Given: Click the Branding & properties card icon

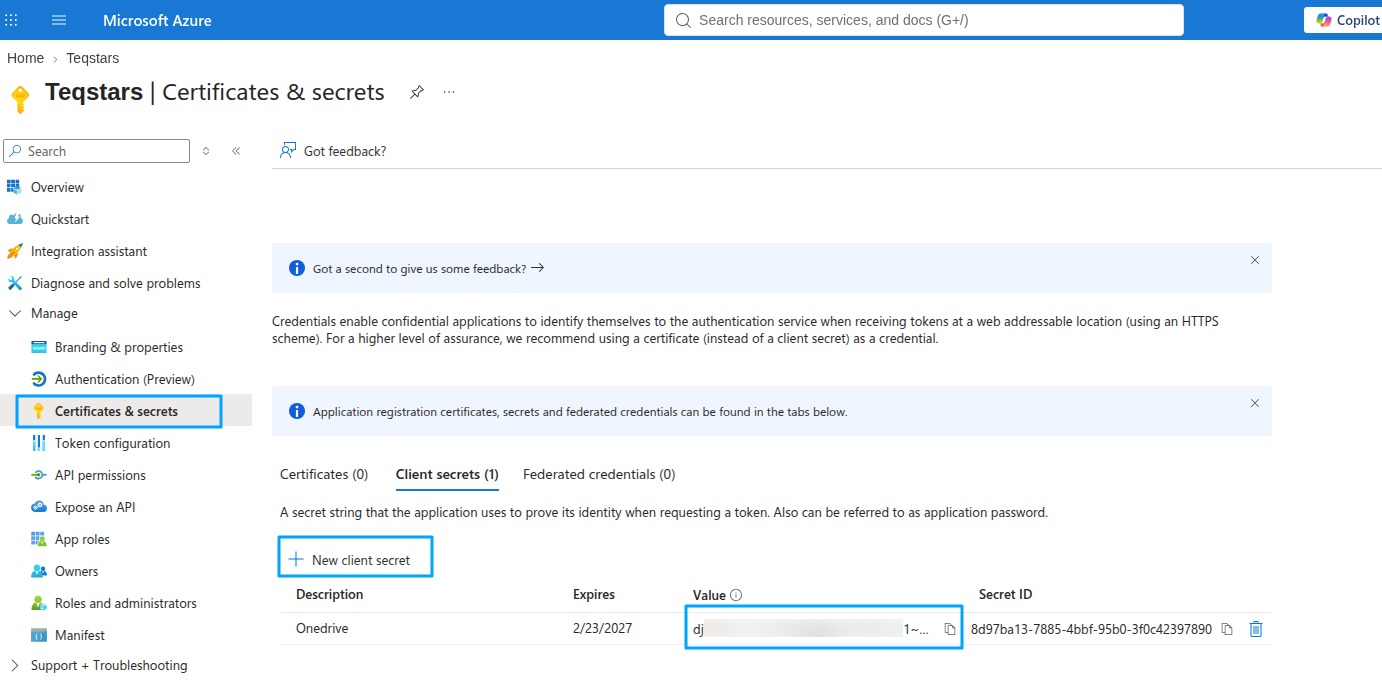Looking at the screenshot, I should point(39,347).
